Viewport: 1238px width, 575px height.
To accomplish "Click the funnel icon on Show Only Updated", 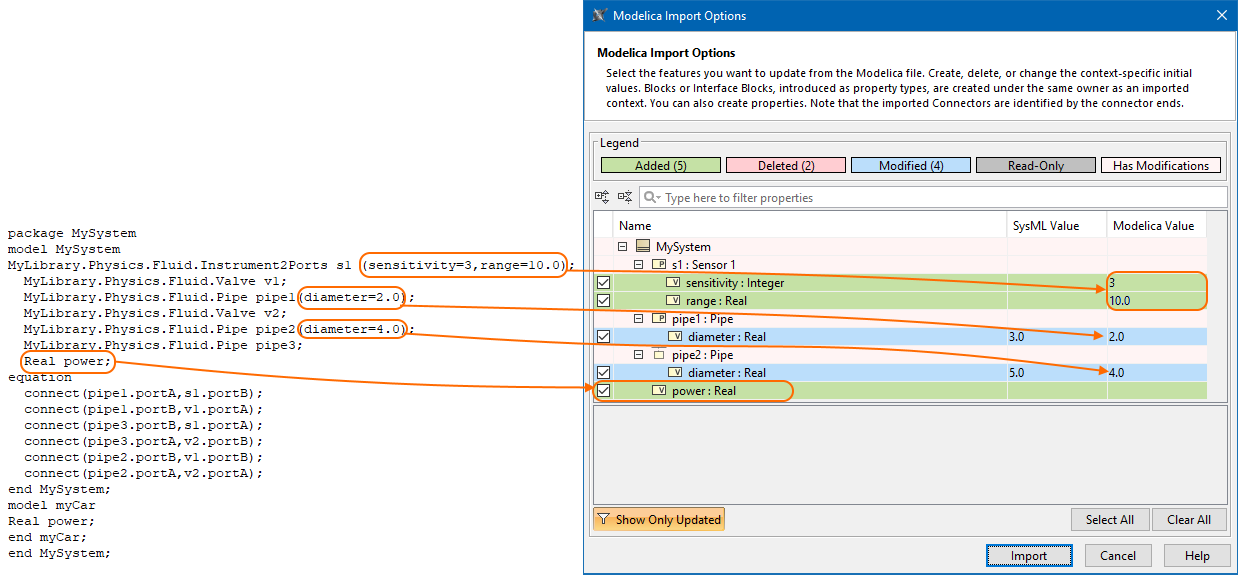I will click(603, 520).
